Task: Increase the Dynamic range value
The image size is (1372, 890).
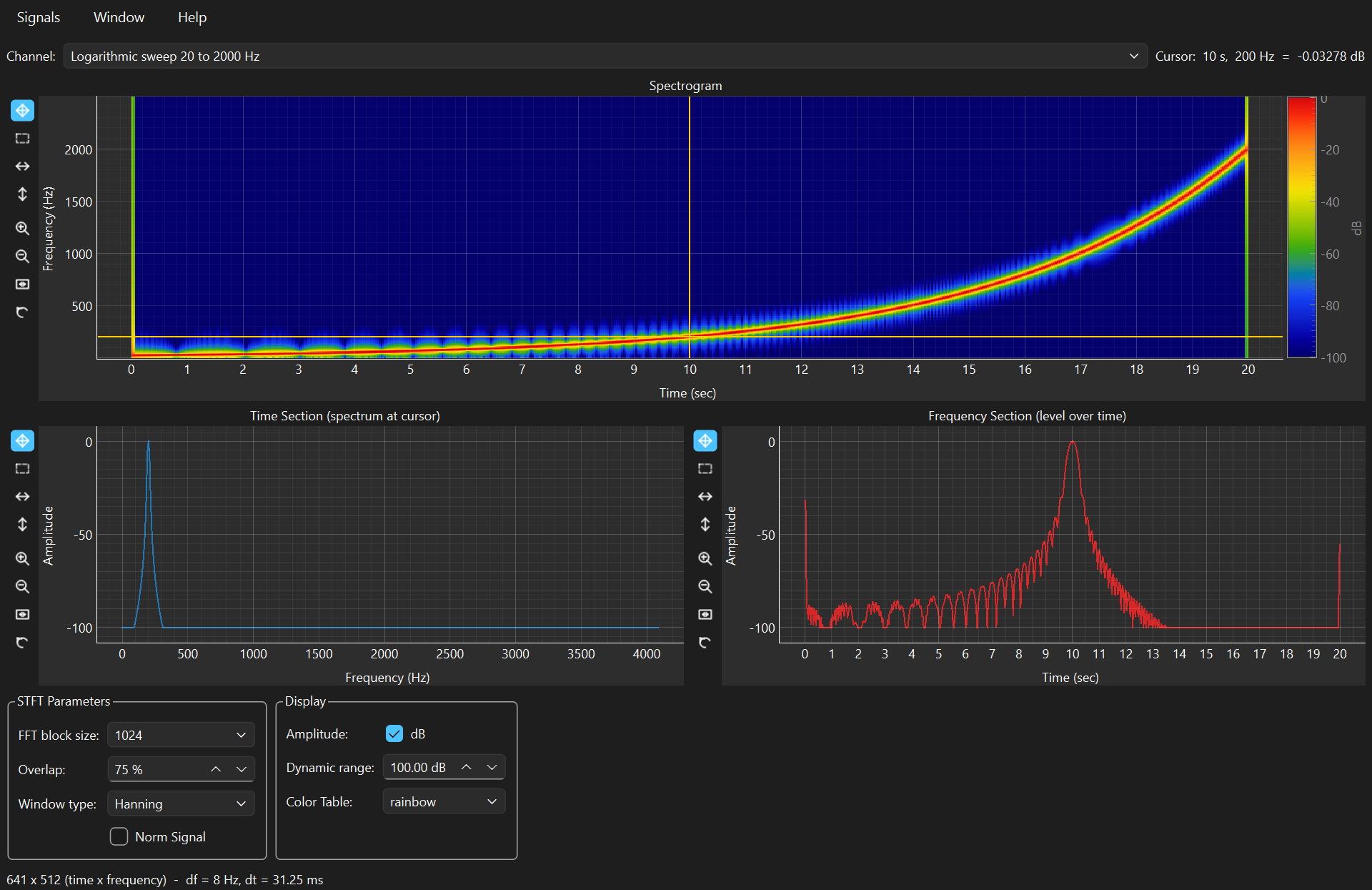Action: (466, 767)
